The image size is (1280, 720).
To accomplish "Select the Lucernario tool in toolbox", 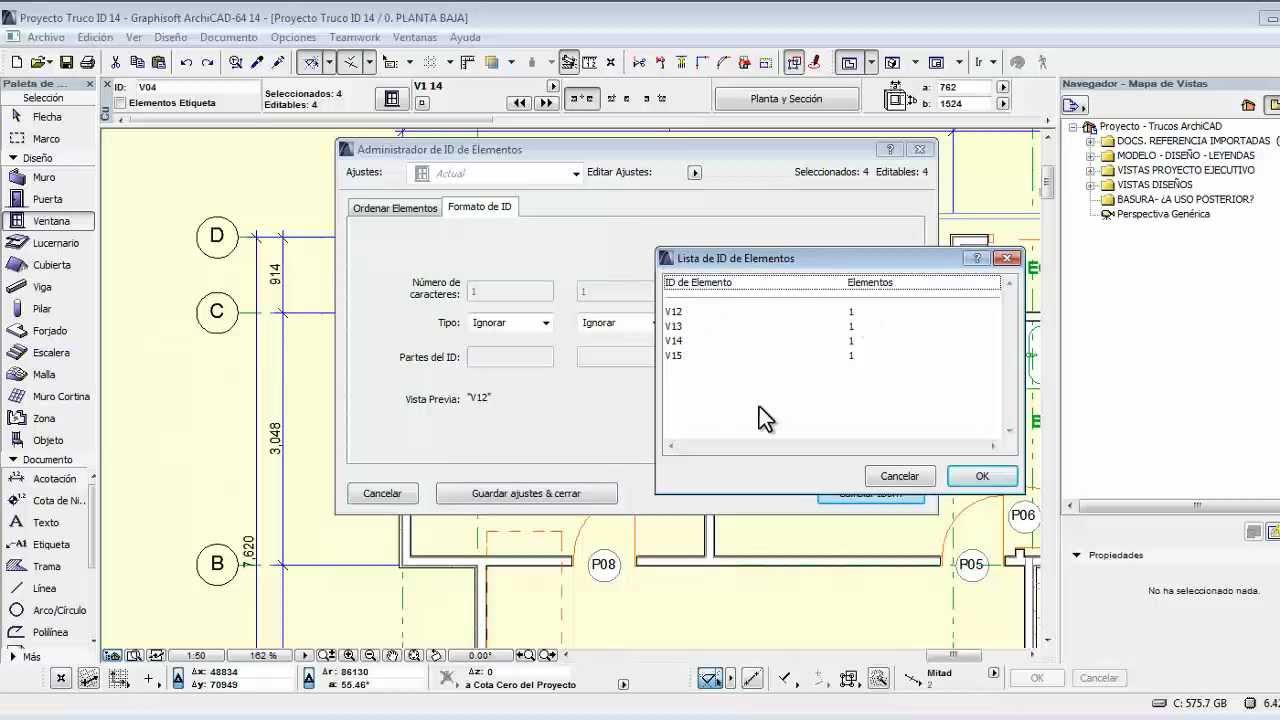I will click(x=49, y=243).
